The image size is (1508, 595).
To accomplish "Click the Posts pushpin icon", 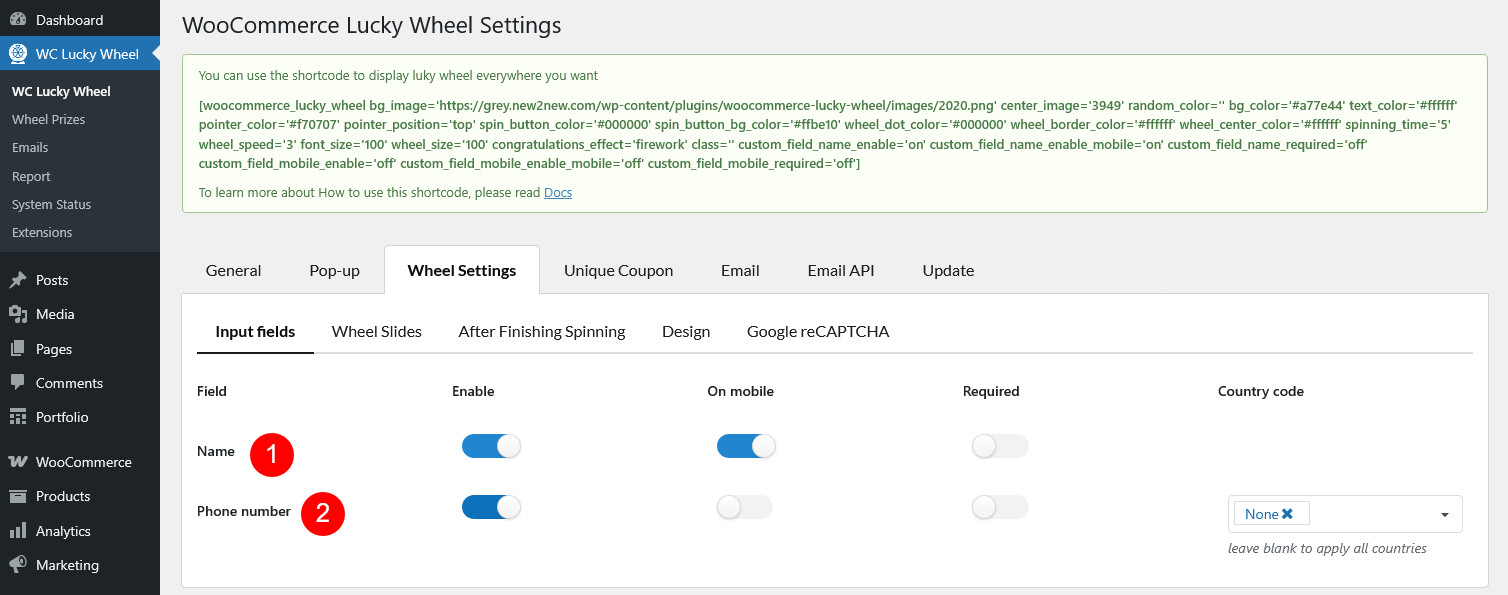I will pos(18,280).
